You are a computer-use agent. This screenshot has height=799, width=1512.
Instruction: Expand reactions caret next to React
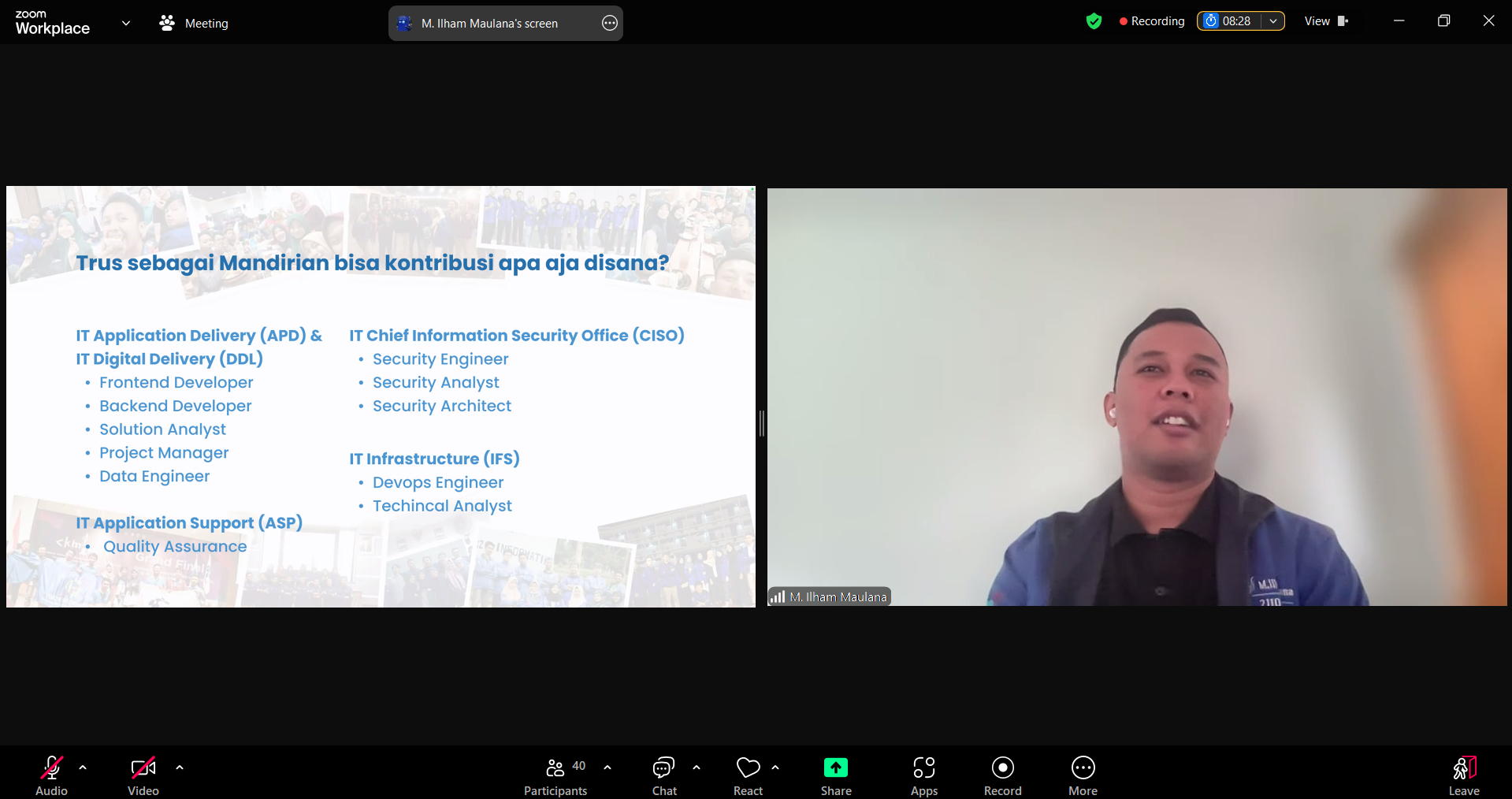tap(775, 767)
